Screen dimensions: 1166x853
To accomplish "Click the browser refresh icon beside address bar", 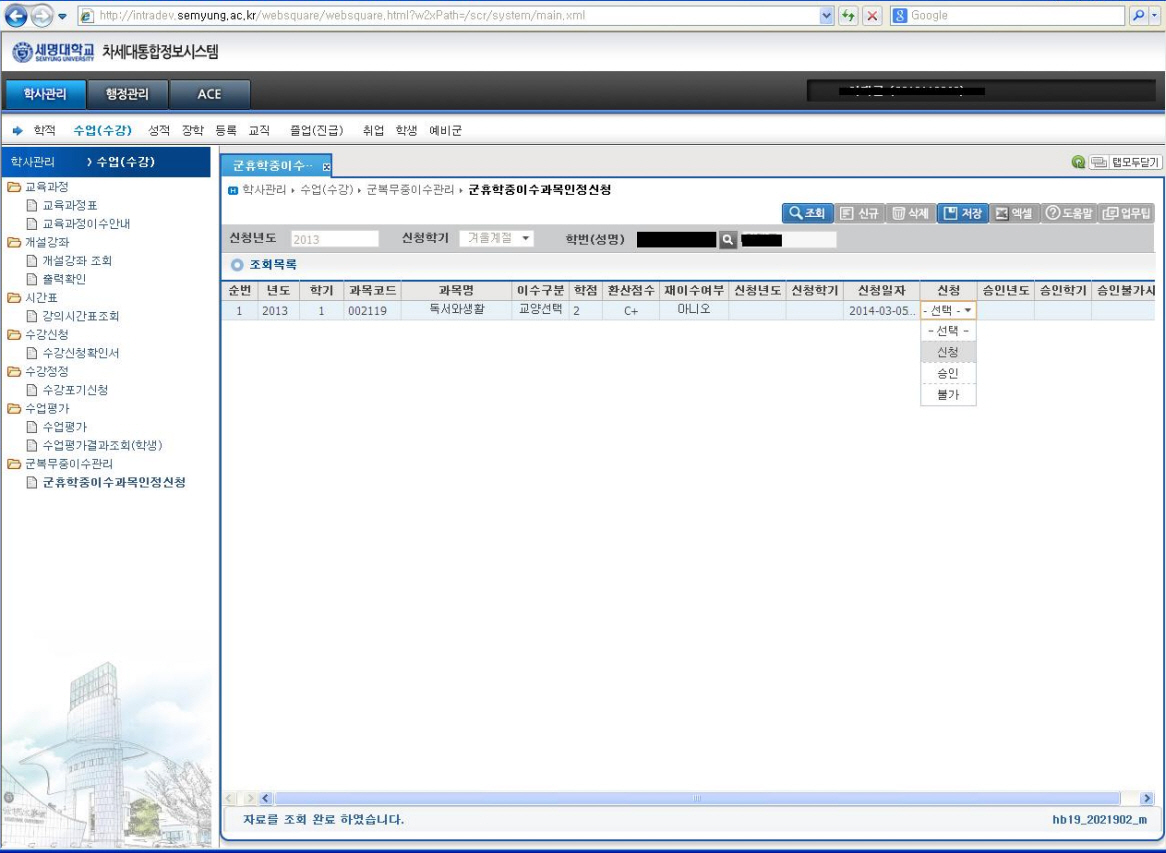I will click(x=848, y=16).
